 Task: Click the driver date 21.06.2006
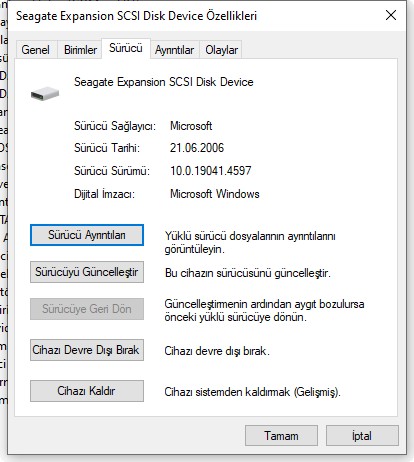coord(197,148)
